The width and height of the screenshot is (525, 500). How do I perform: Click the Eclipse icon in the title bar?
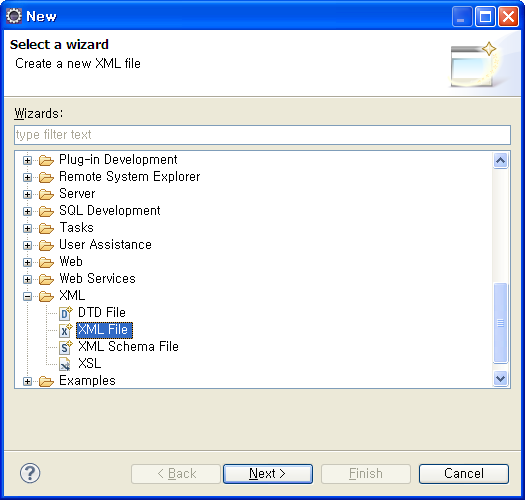[14, 16]
